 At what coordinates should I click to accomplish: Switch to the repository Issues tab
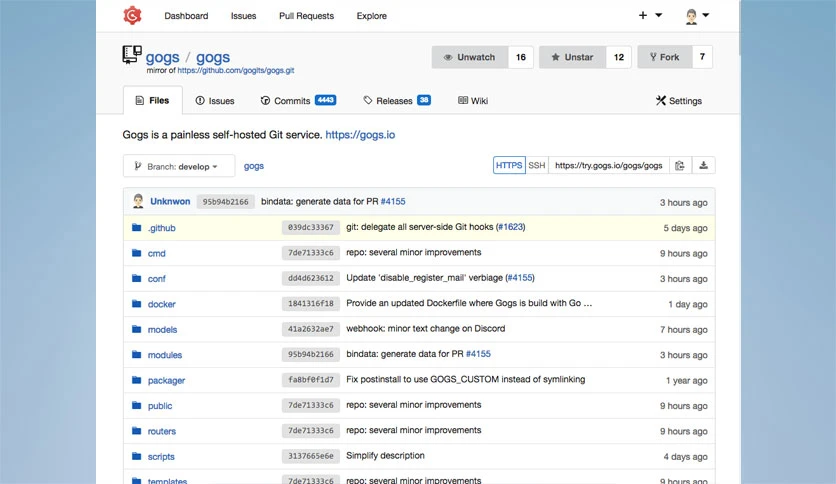click(215, 101)
